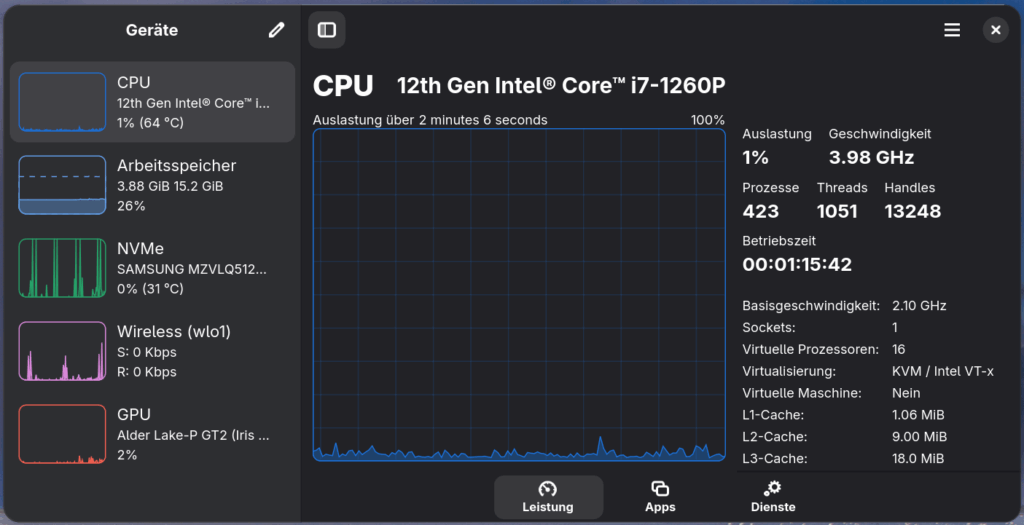Image resolution: width=1024 pixels, height=525 pixels.
Task: Click the Betriebszeit uptime value
Action: [x=797, y=264]
